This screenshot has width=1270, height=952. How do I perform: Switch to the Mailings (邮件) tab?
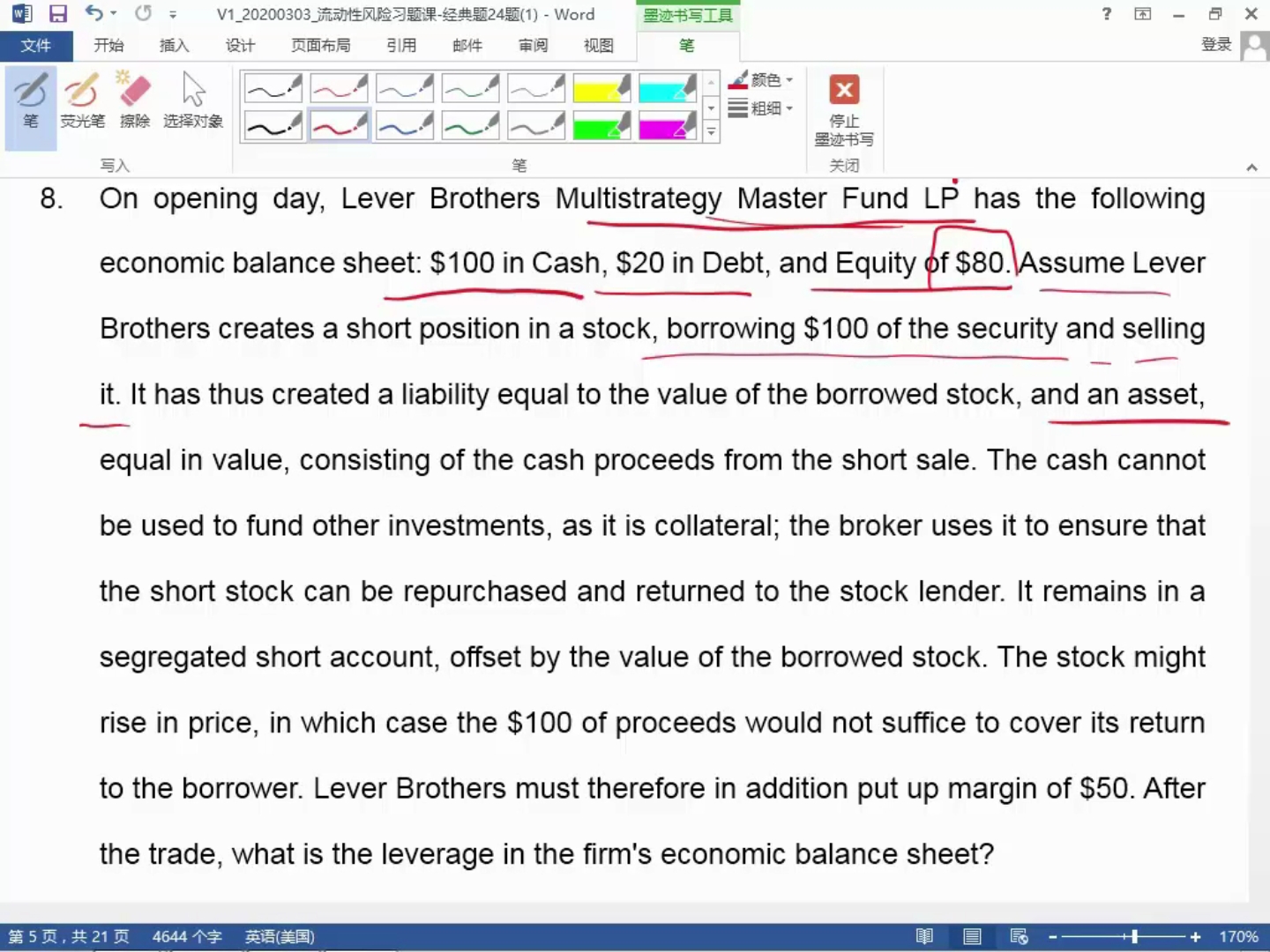pyautogui.click(x=467, y=46)
